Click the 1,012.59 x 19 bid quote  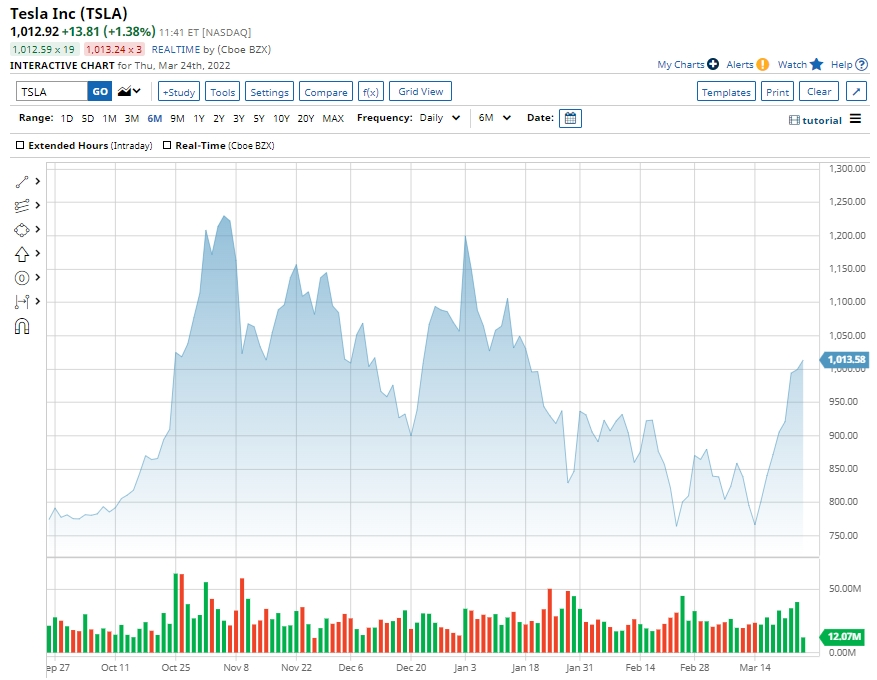[x=44, y=49]
